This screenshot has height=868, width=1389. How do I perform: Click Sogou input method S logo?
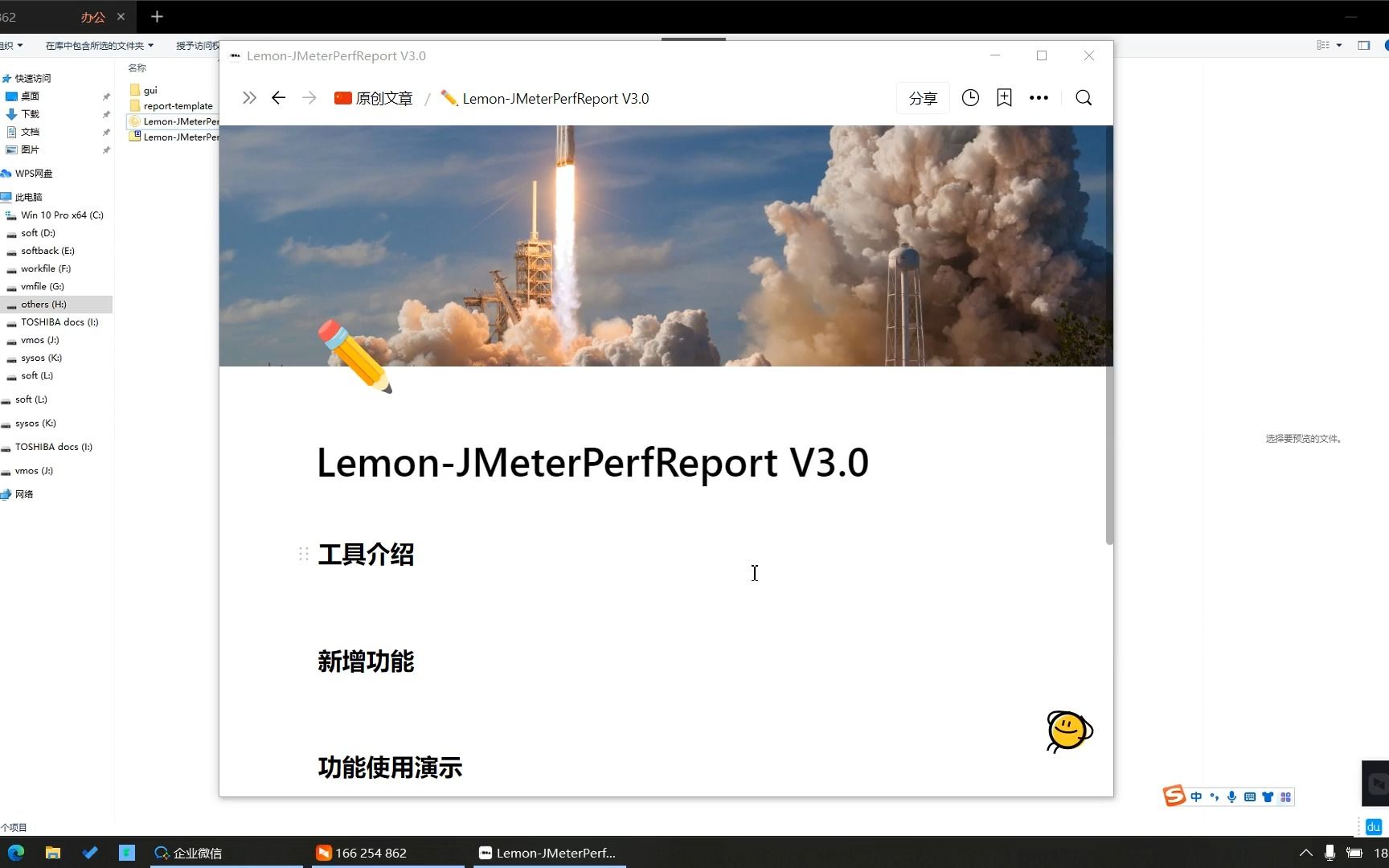pyautogui.click(x=1174, y=796)
